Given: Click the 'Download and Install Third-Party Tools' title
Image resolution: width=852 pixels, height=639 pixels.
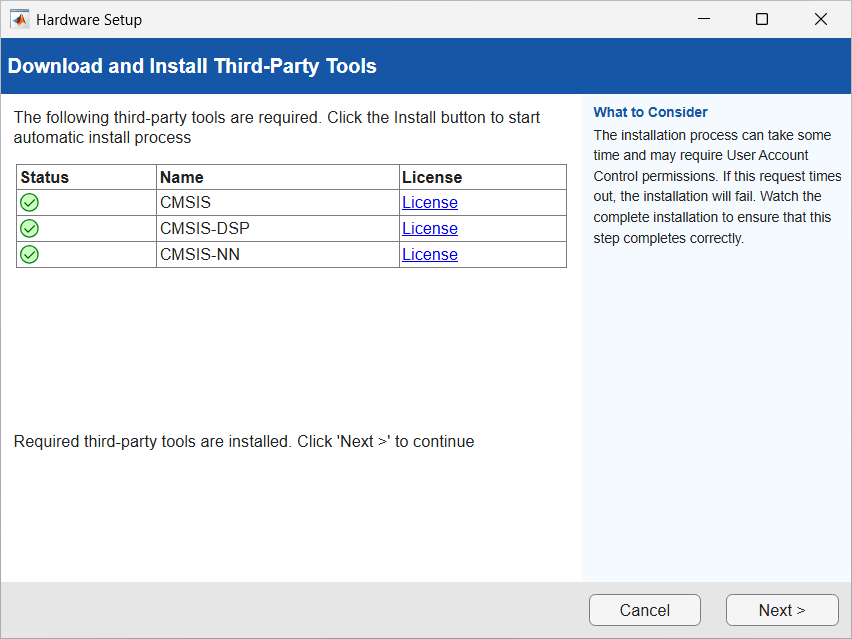Looking at the screenshot, I should (192, 66).
